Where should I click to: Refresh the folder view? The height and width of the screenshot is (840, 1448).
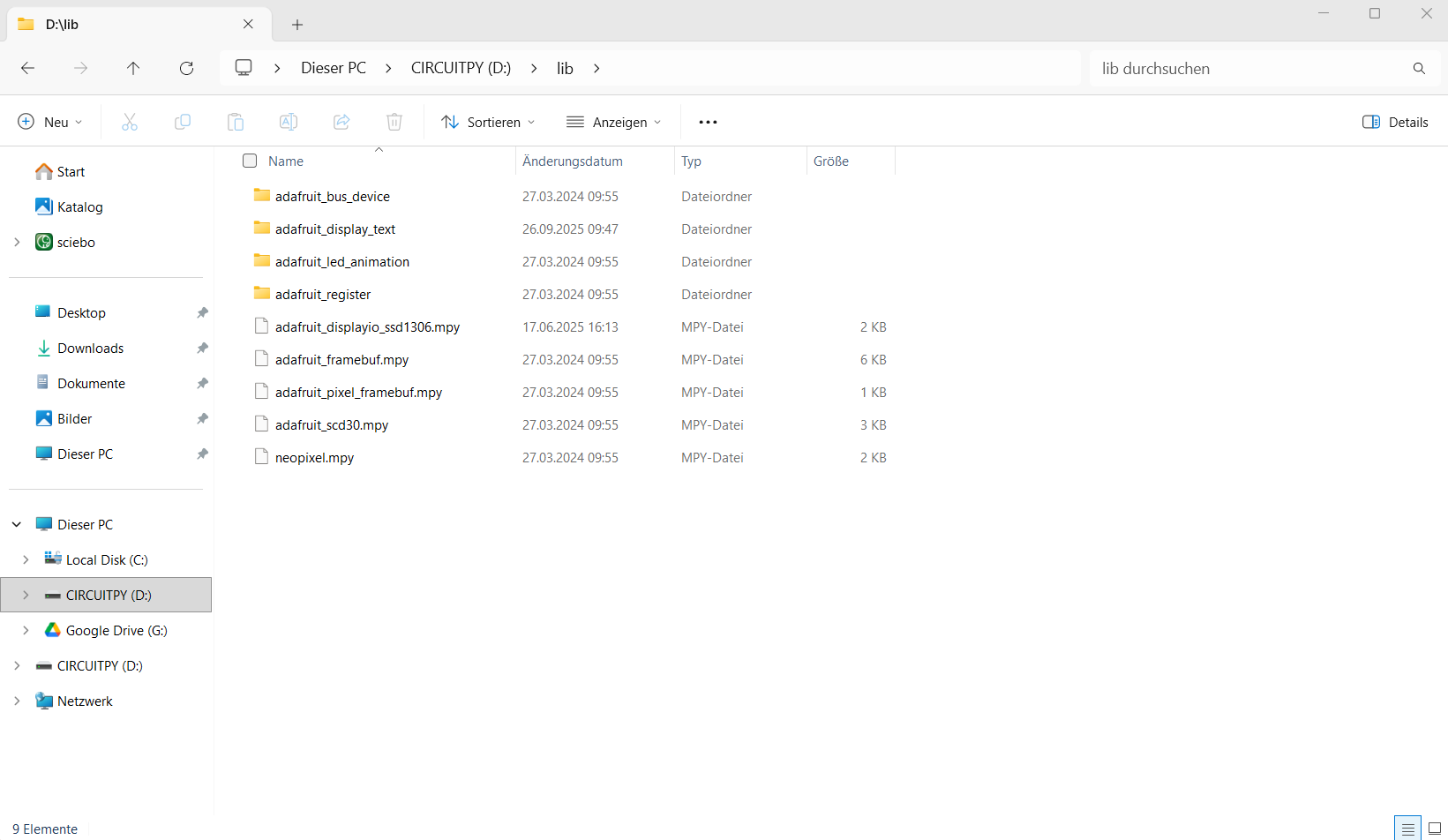point(186,68)
